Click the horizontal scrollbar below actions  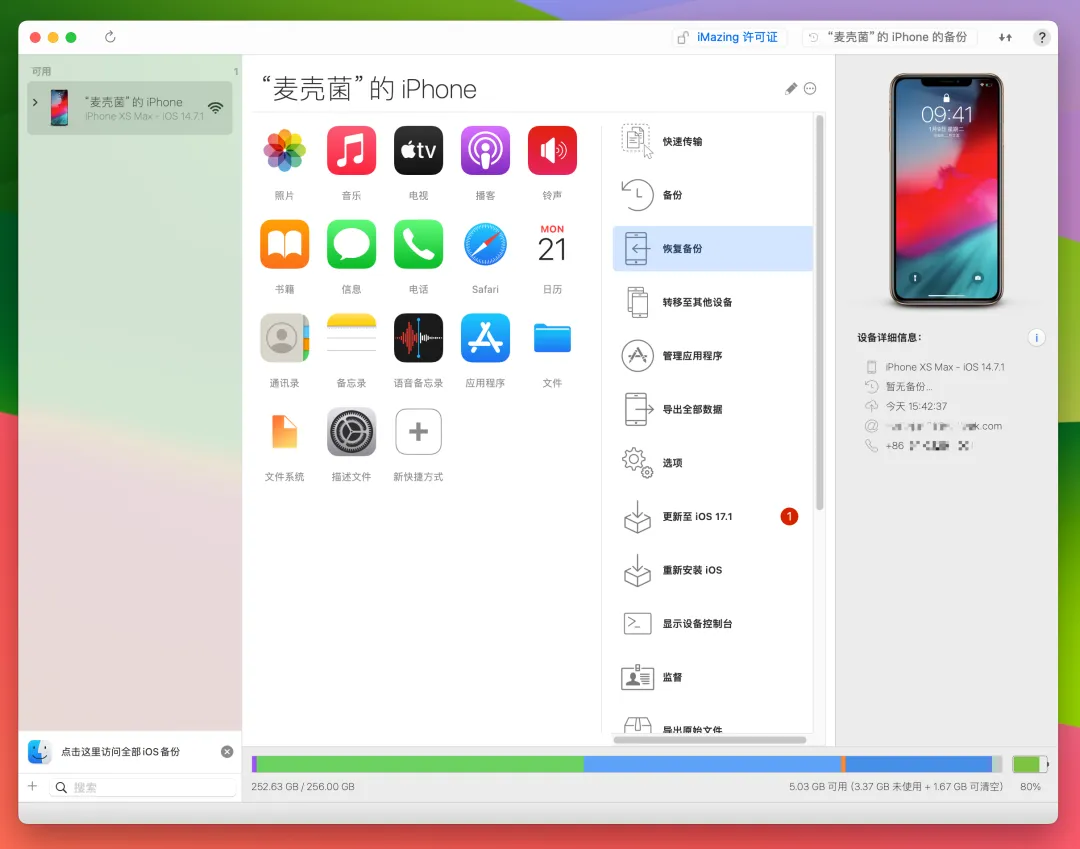(709, 740)
